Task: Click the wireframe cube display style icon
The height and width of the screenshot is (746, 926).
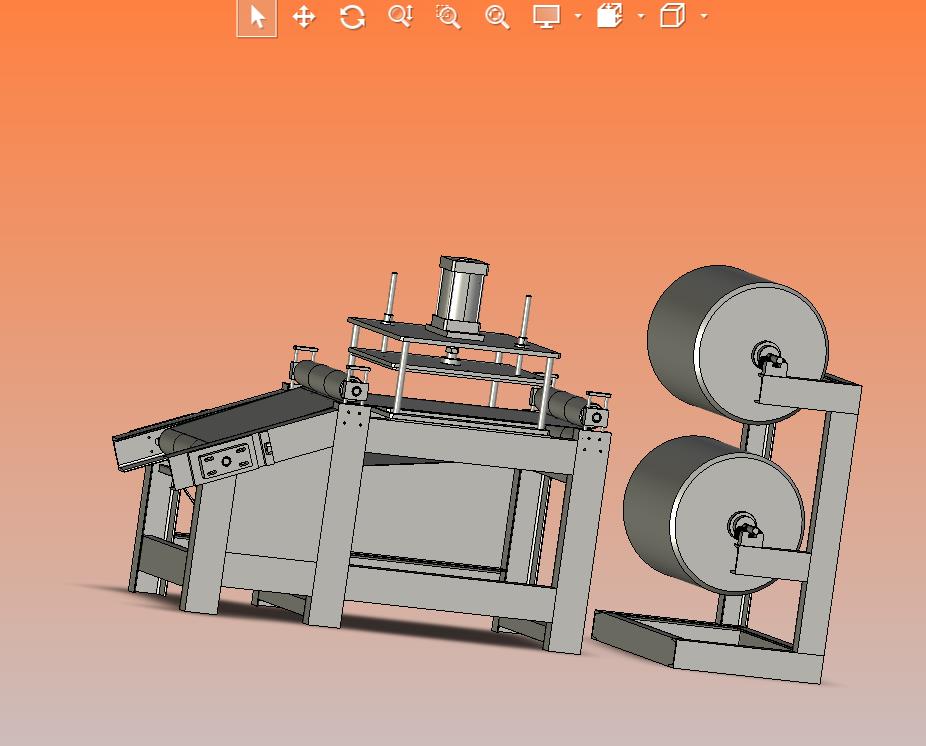Action: (672, 16)
